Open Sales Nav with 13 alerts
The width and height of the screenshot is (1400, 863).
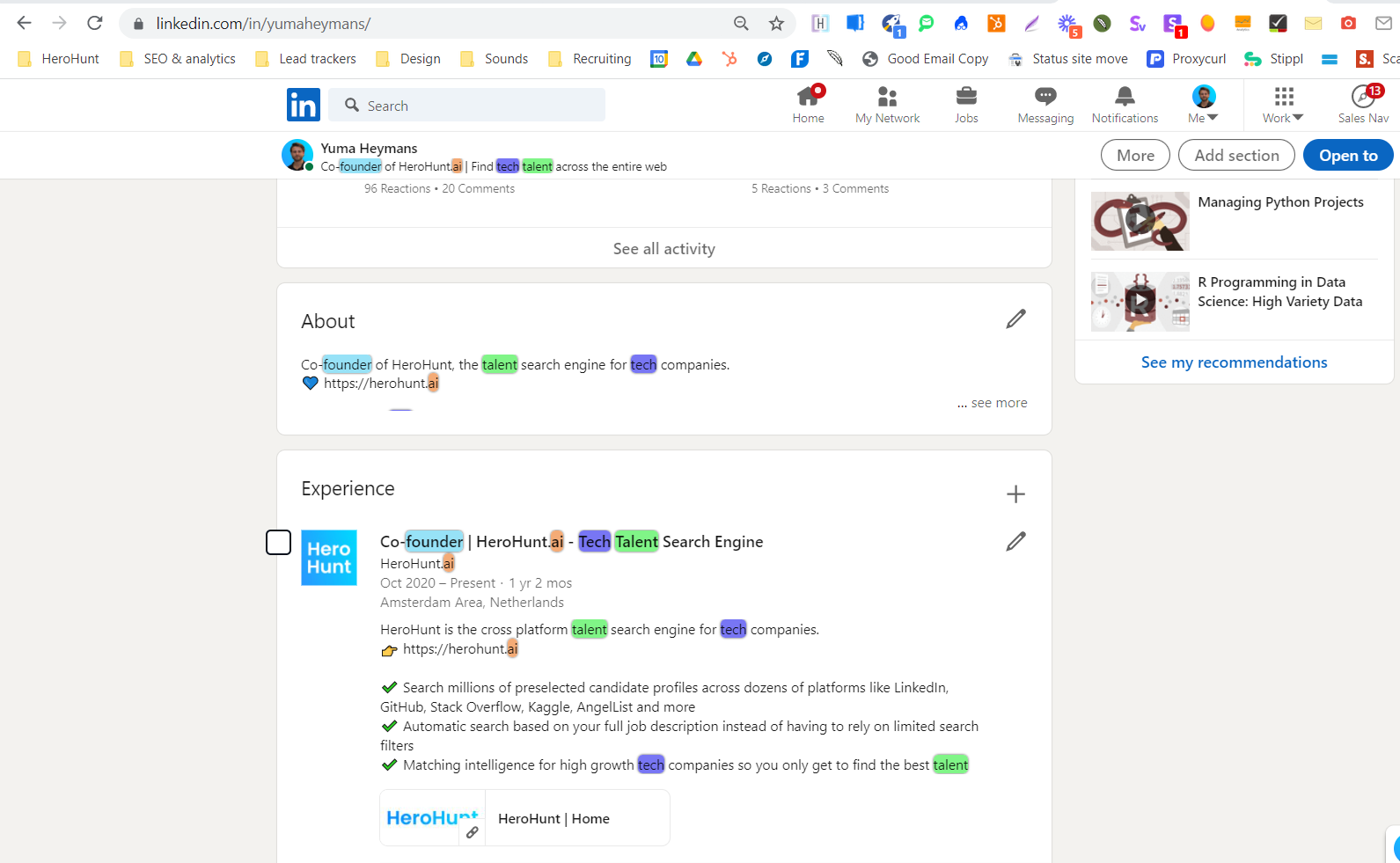click(x=1363, y=106)
